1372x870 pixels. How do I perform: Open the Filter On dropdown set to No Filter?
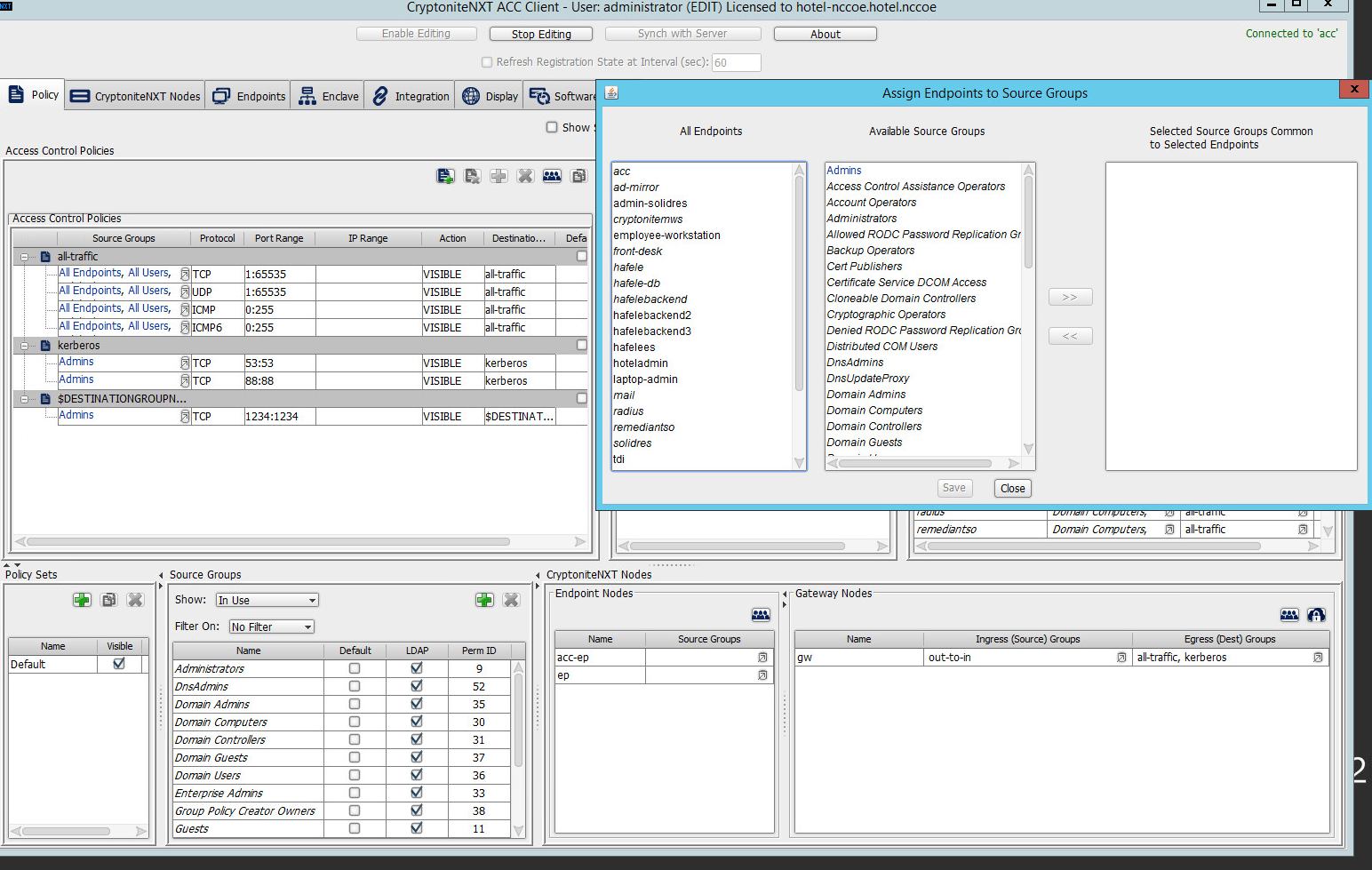[x=272, y=627]
